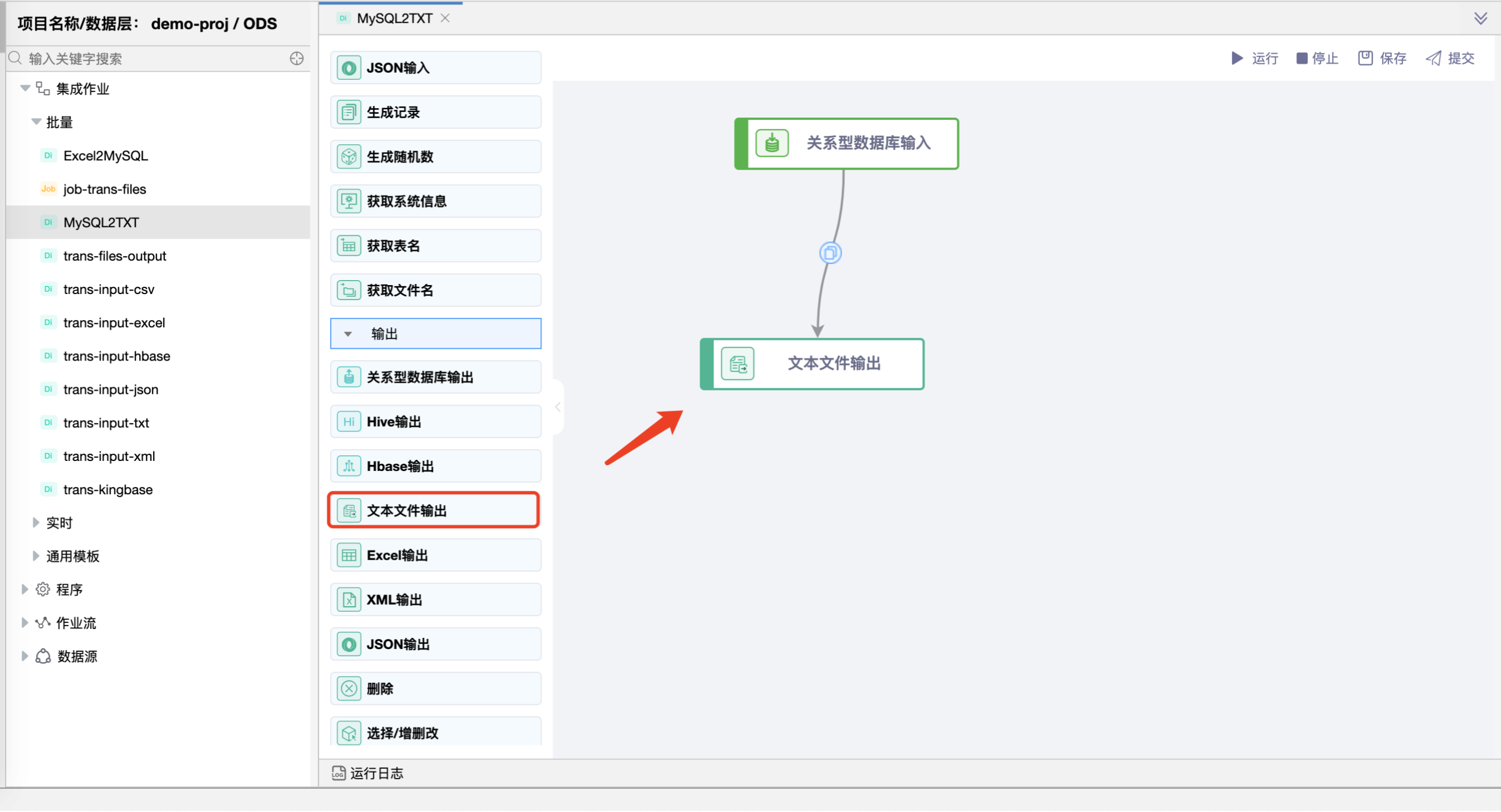1501x812 pixels.
Task: Click the 生成随机数 dice icon
Action: 349,156
